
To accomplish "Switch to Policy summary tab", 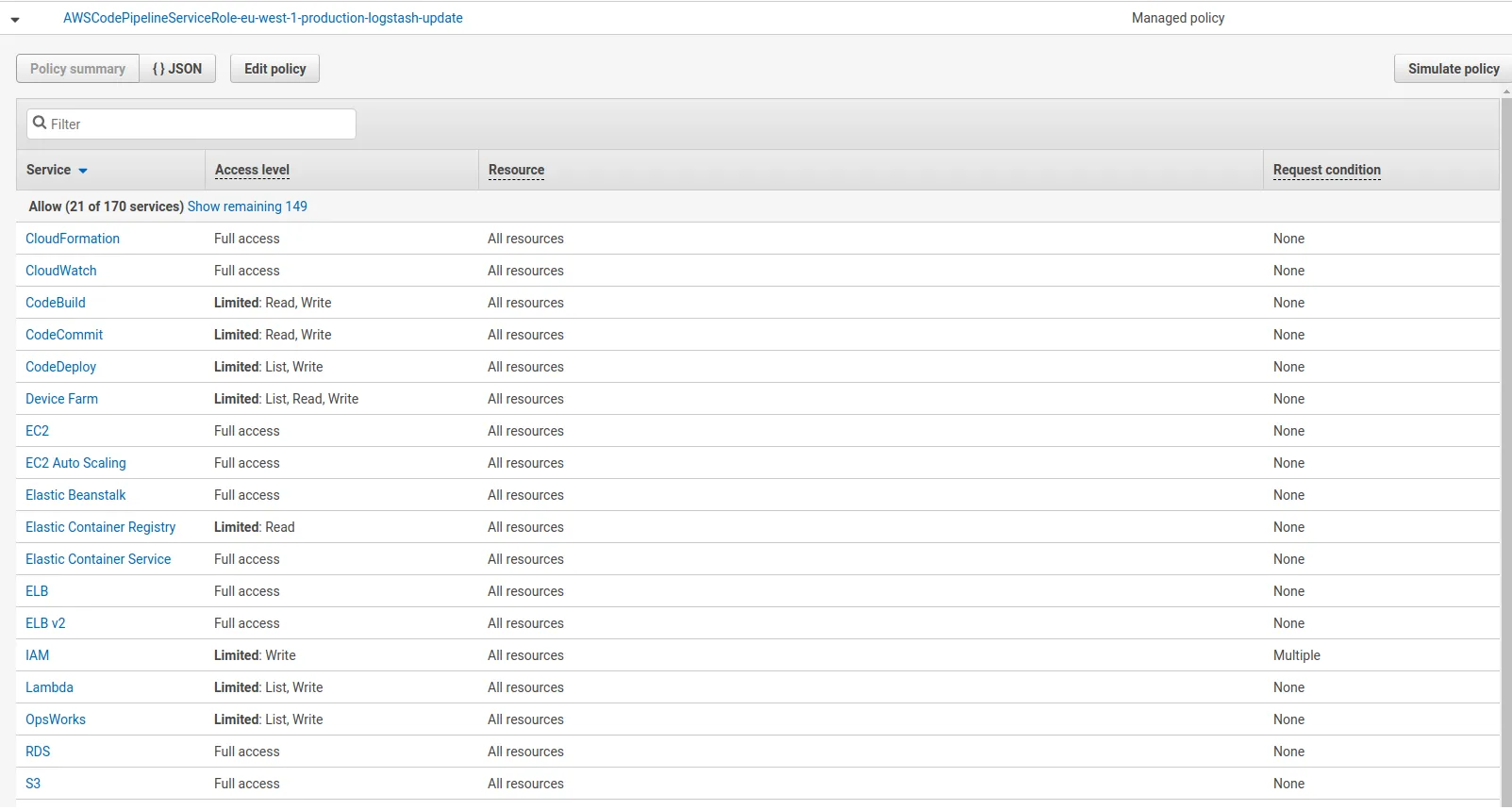I will coord(77,69).
